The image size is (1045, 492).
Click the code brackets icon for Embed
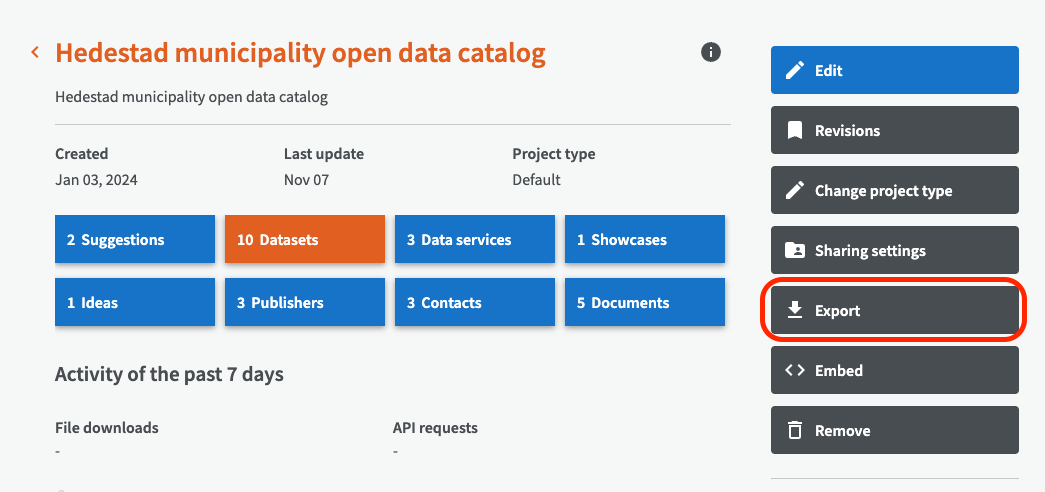tap(795, 371)
